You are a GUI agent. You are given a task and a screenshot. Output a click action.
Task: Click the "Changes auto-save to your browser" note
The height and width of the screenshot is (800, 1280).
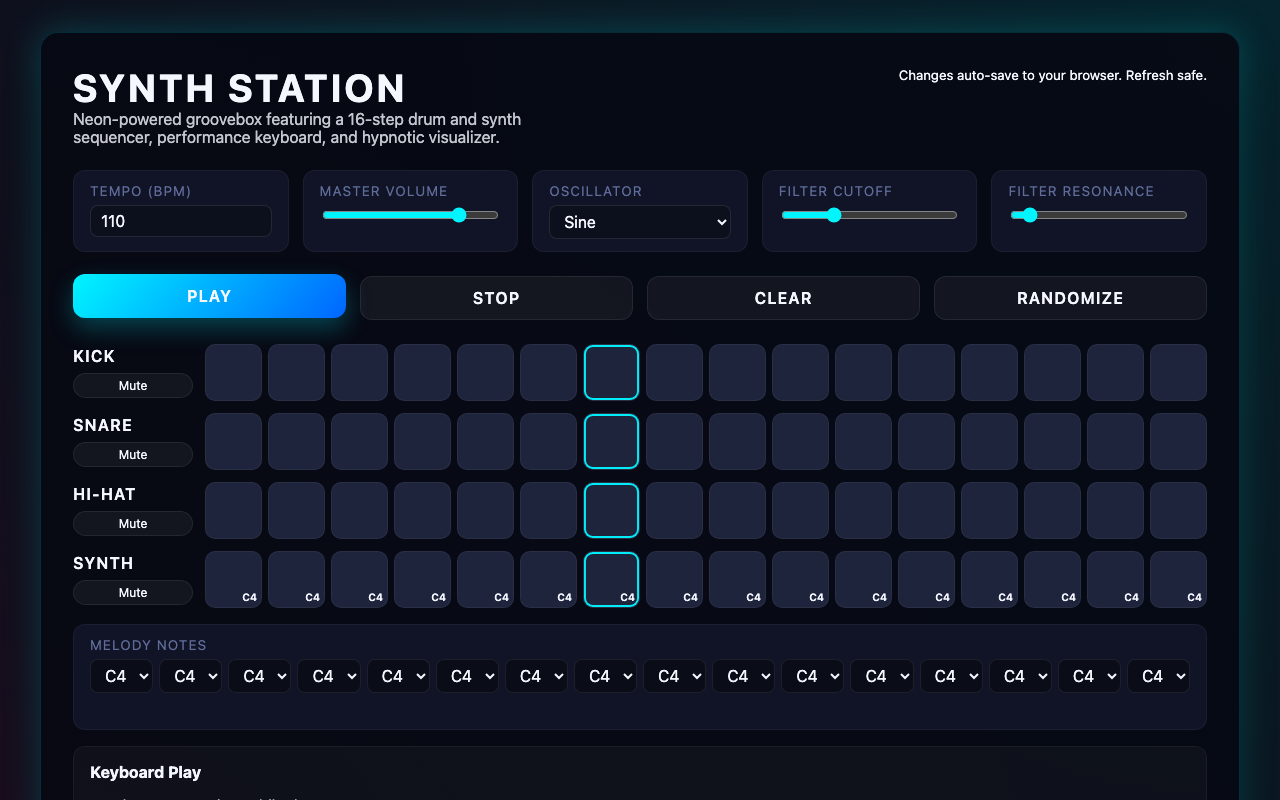(1053, 75)
